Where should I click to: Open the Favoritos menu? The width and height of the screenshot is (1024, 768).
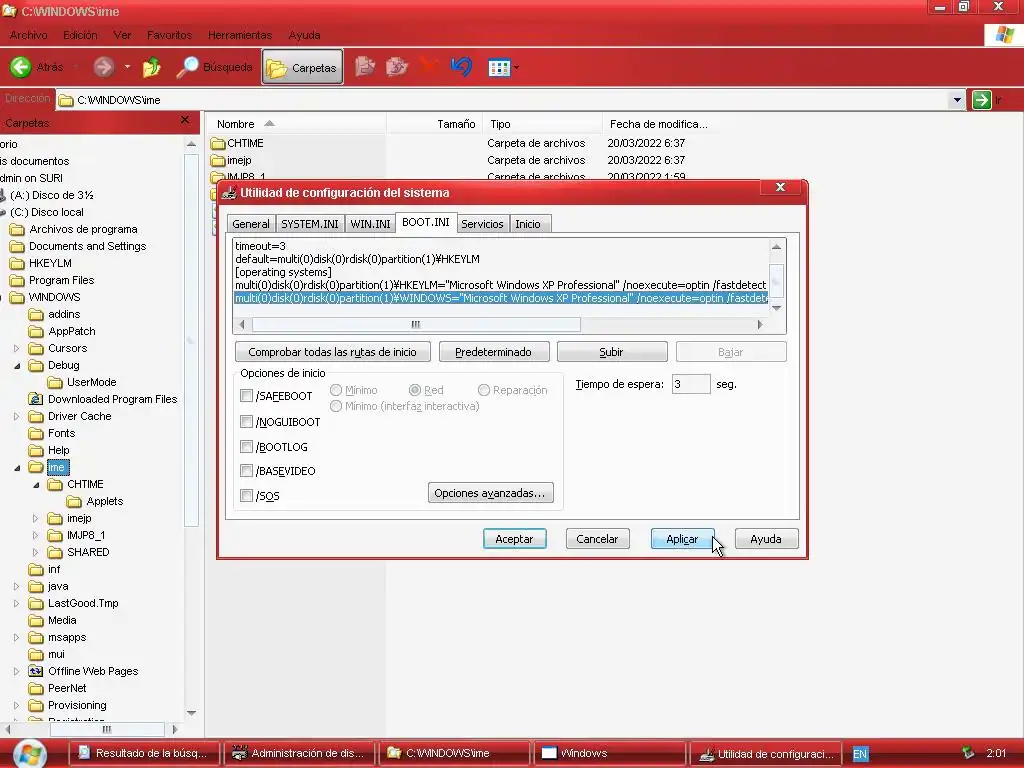pos(169,35)
